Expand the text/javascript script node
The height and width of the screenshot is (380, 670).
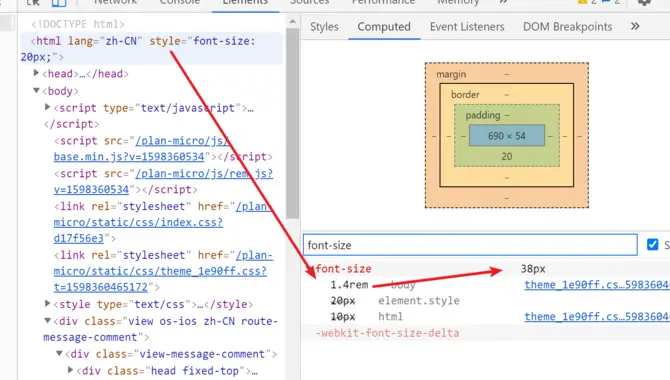(47, 107)
